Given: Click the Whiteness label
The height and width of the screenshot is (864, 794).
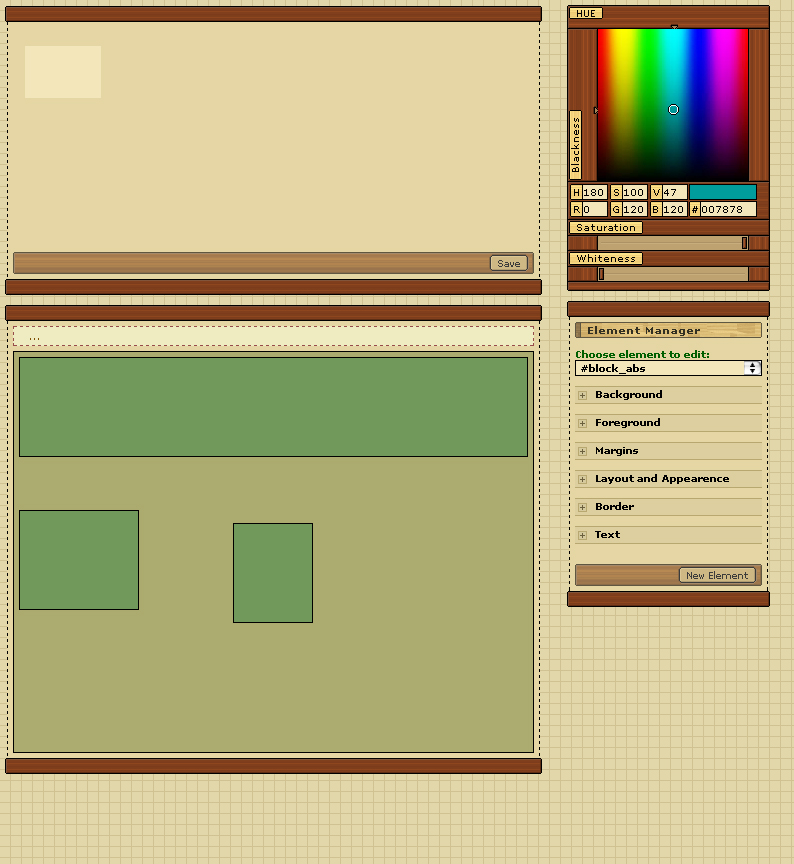Looking at the screenshot, I should 606,258.
